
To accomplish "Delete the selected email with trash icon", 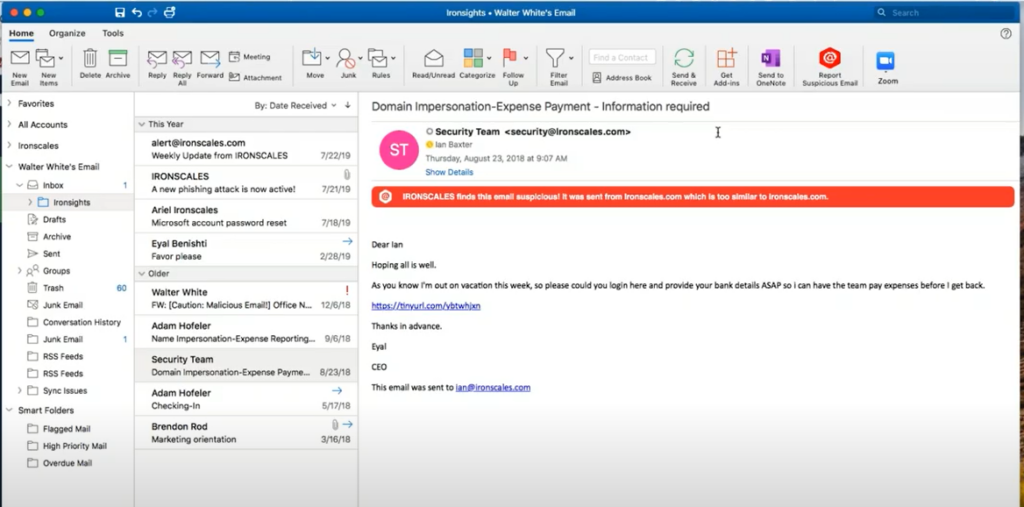I will [90, 58].
